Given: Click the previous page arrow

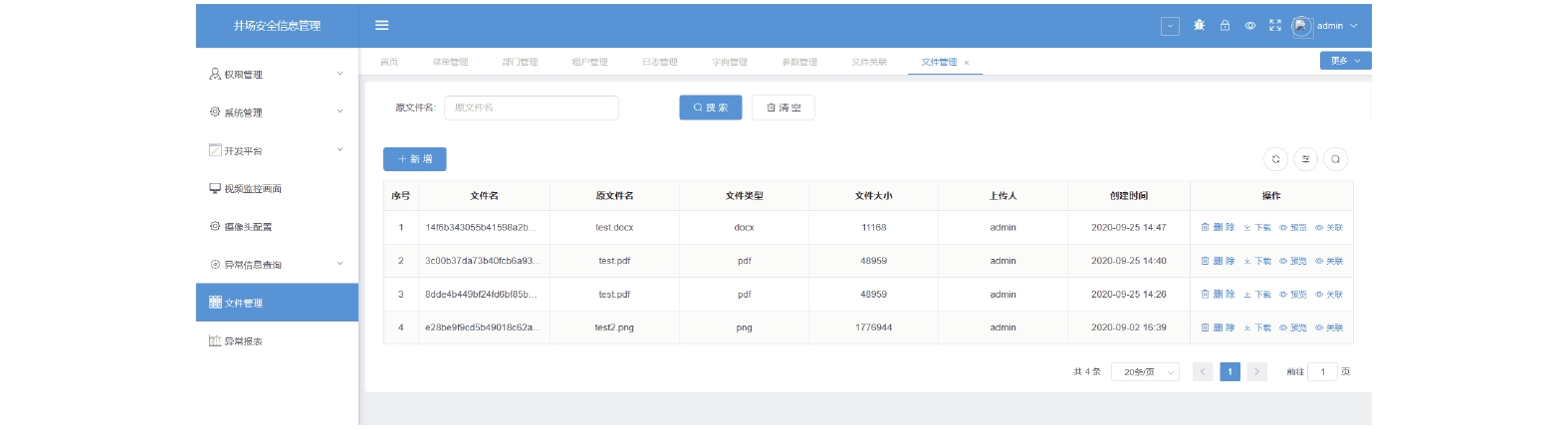Looking at the screenshot, I should point(1203,372).
